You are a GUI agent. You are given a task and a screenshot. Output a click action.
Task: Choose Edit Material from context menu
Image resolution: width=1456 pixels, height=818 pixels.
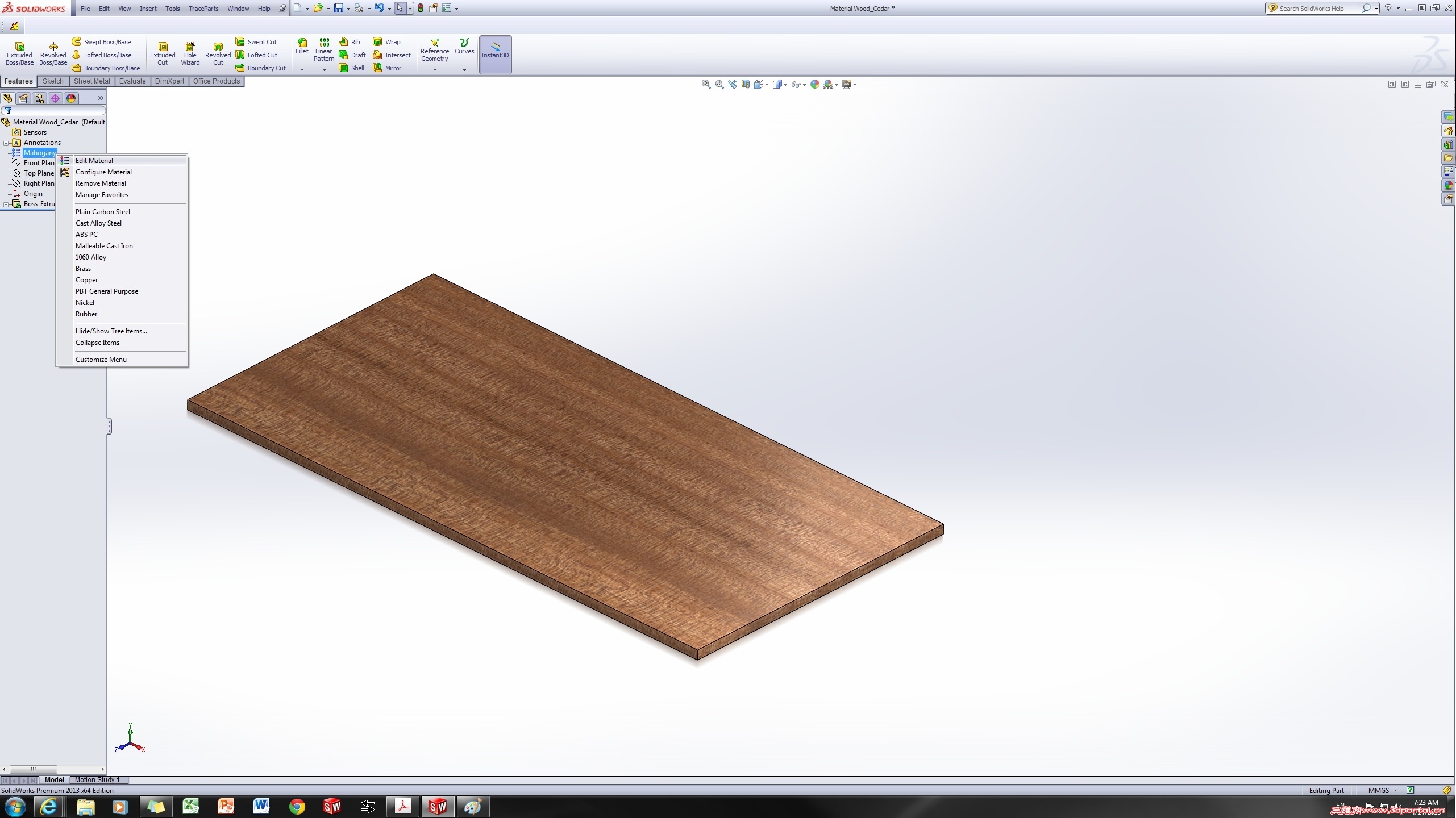[123, 161]
